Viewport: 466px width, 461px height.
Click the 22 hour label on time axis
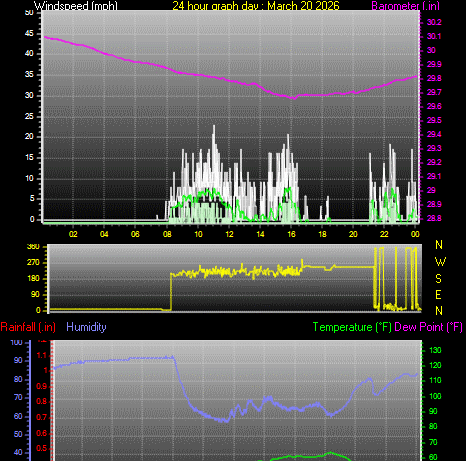click(x=384, y=234)
